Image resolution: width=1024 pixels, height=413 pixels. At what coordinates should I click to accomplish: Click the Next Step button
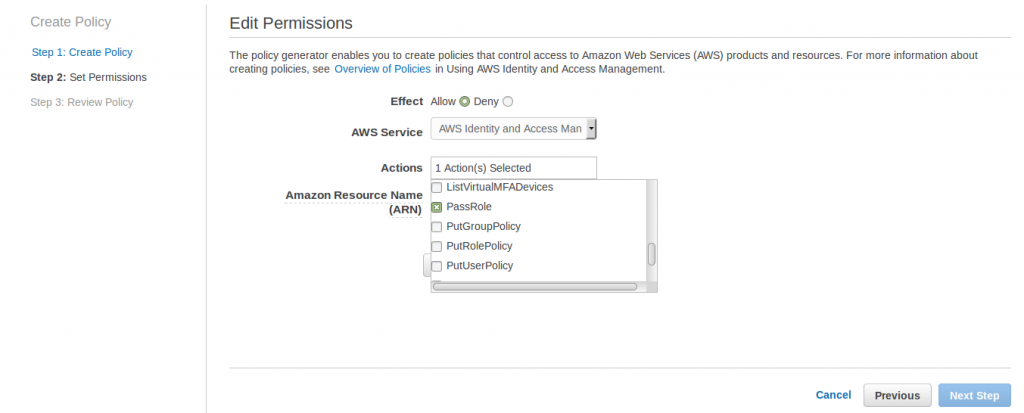(x=974, y=395)
